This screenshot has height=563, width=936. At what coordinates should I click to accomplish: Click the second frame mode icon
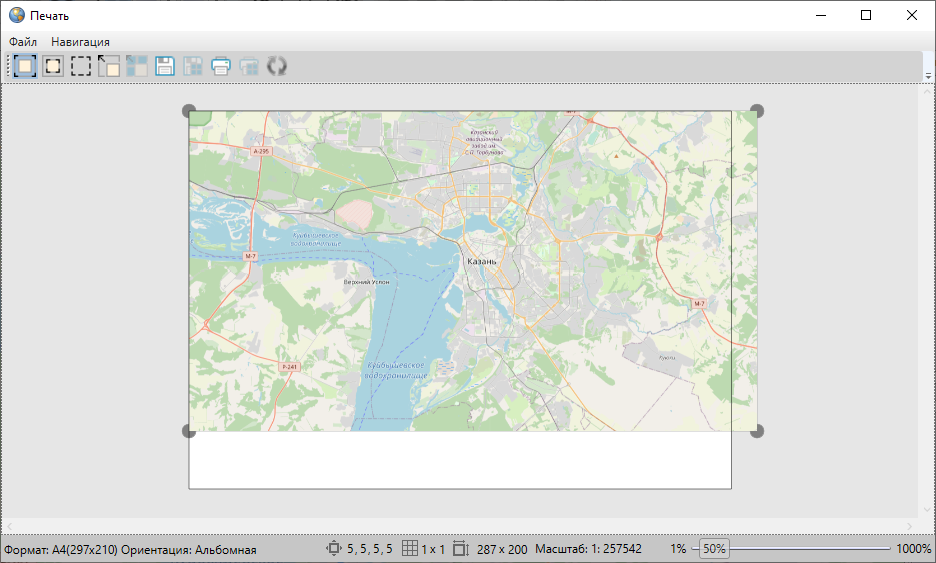pyautogui.click(x=53, y=66)
